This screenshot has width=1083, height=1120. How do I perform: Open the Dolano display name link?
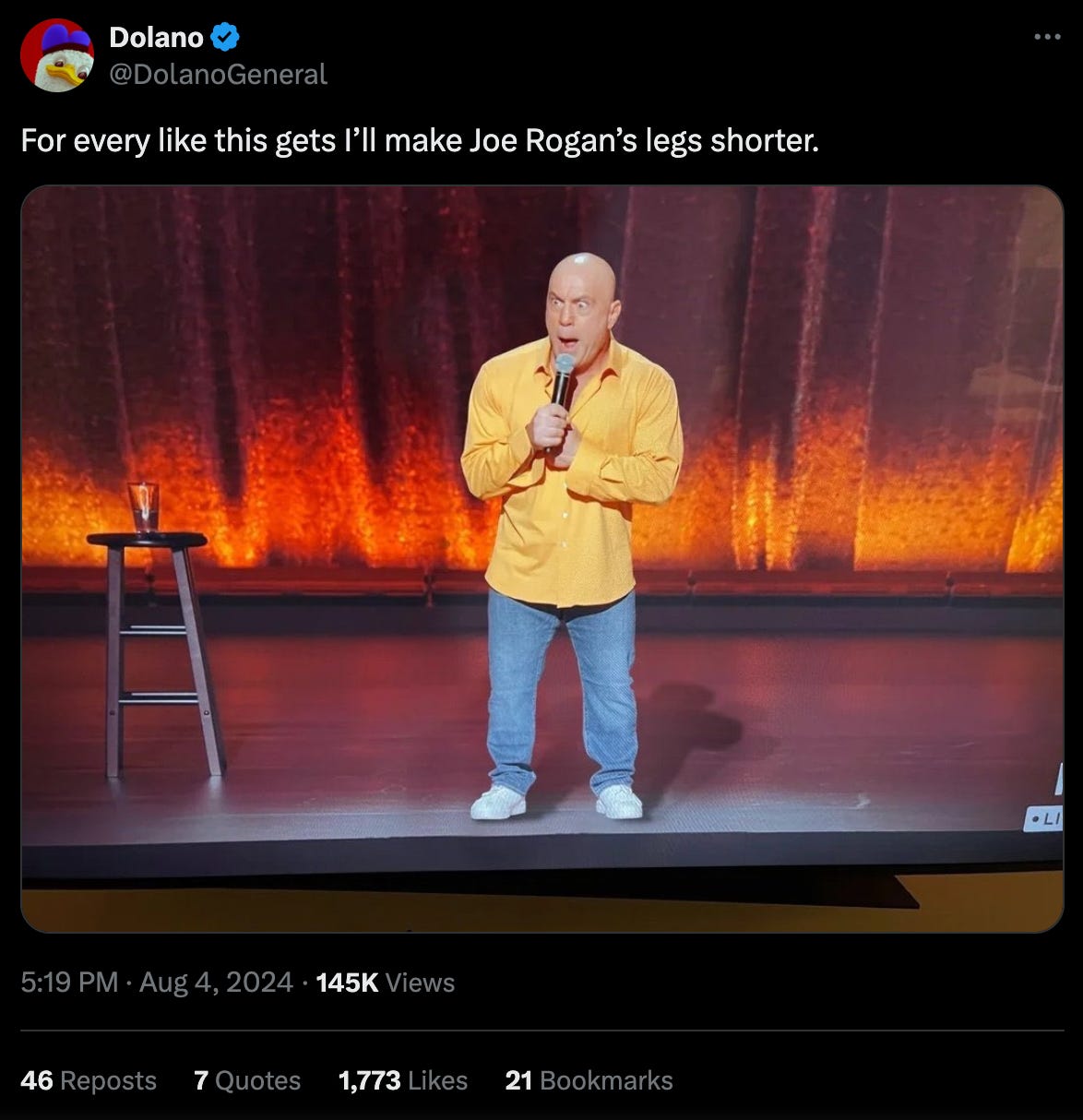(156, 38)
